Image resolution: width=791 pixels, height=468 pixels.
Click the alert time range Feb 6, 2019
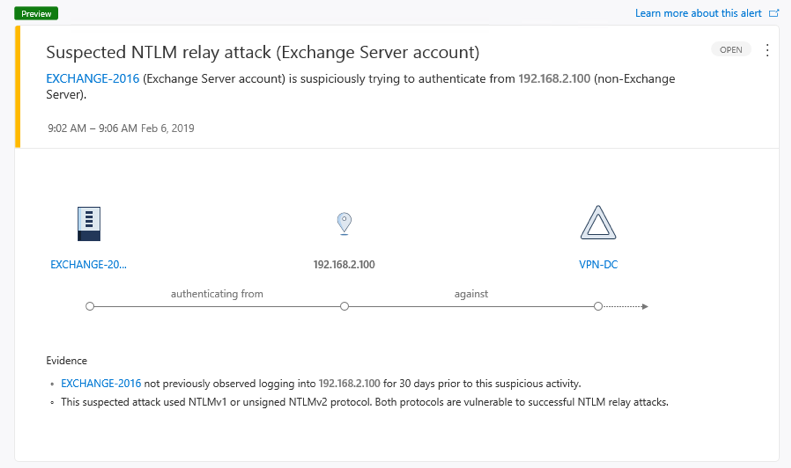coord(121,128)
